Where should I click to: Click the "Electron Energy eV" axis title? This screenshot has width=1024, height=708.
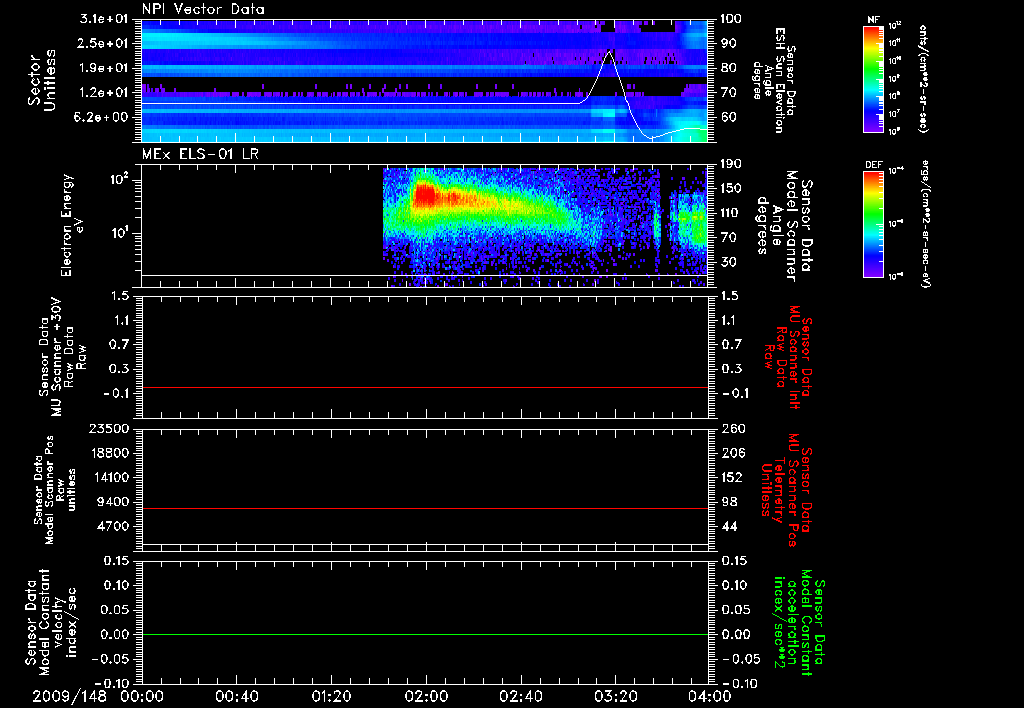73,225
